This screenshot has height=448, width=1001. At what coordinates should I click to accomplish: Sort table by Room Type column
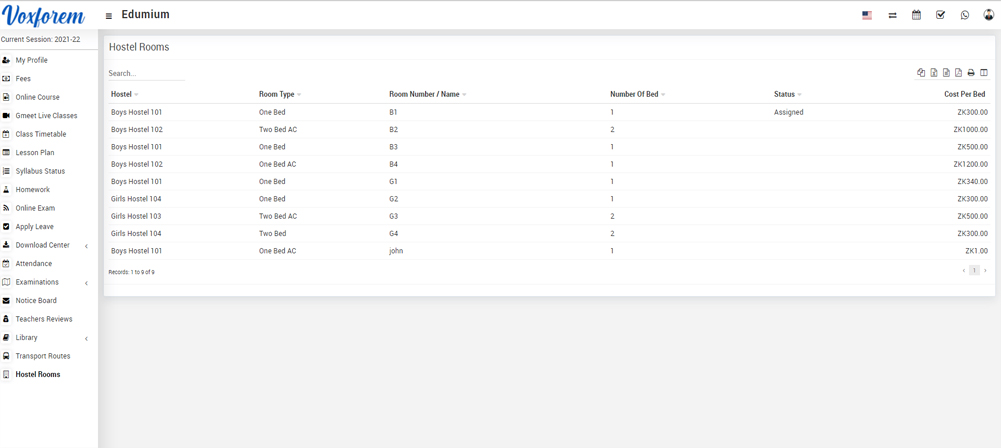click(277, 94)
